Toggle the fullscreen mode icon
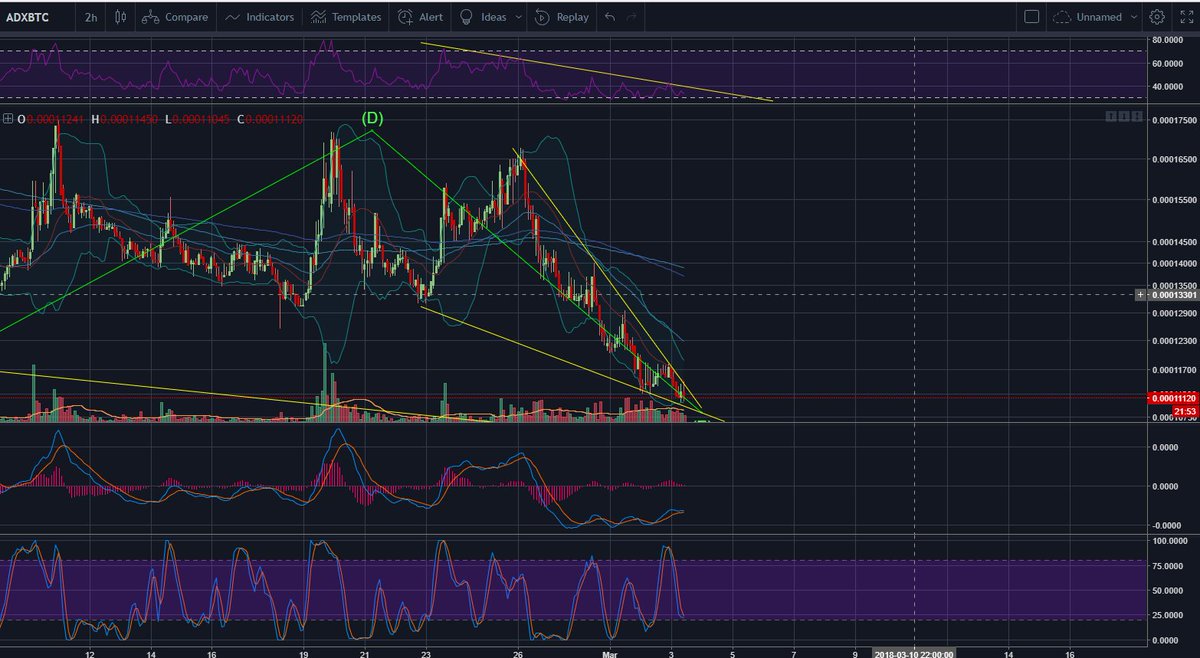This screenshot has height=658, width=1200. (1187, 17)
